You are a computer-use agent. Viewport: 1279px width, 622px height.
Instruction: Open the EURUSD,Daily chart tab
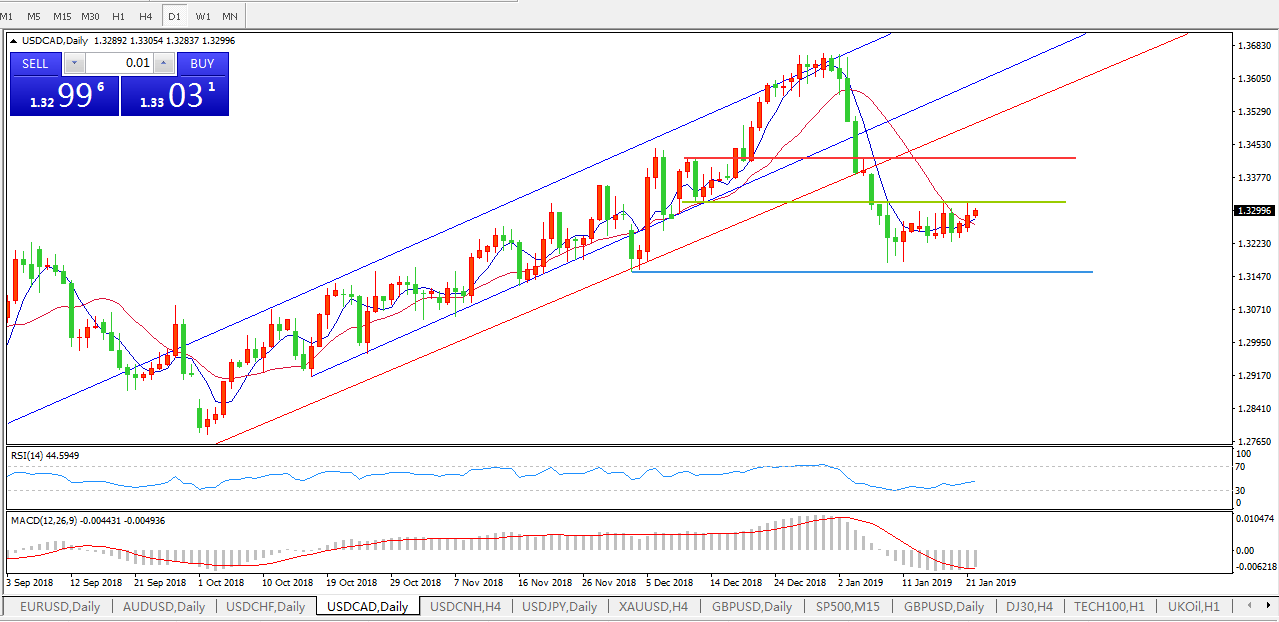tap(60, 606)
